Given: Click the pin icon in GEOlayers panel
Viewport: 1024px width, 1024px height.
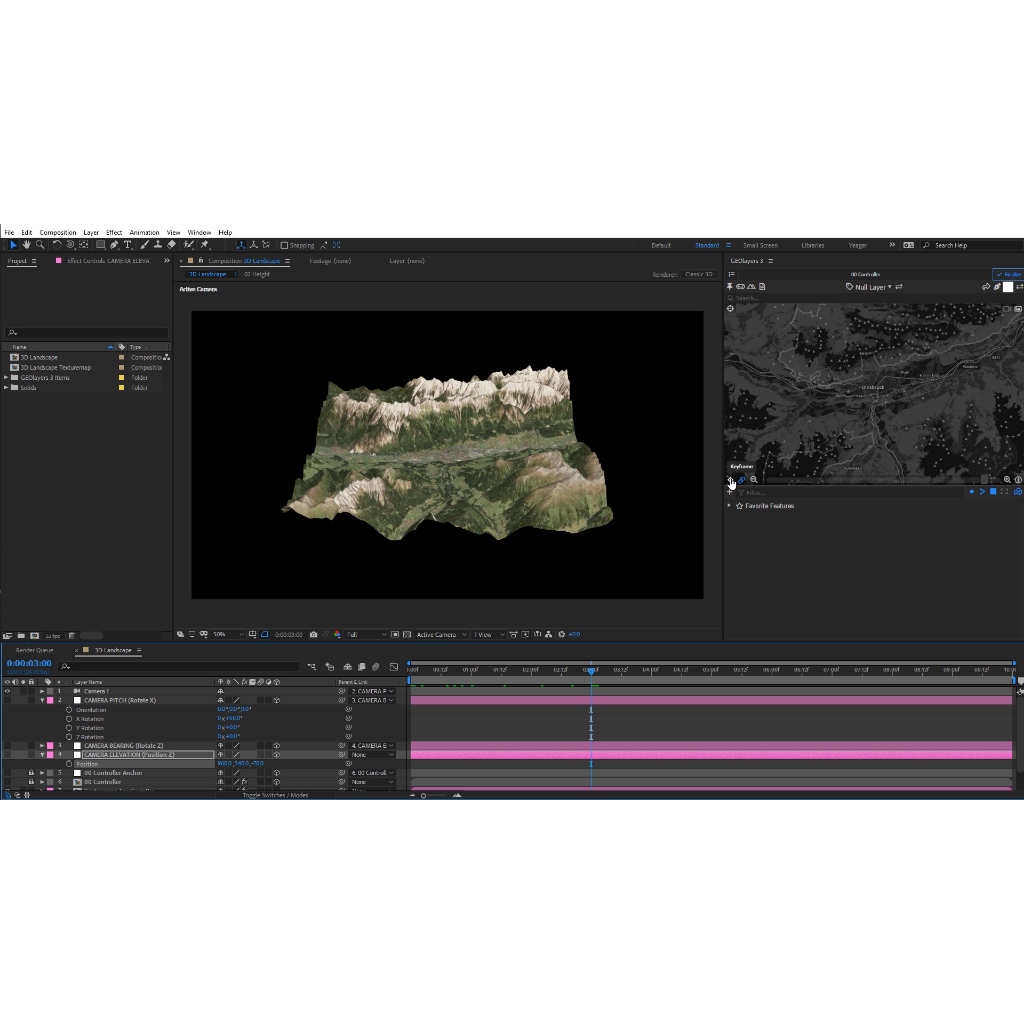Looking at the screenshot, I should [x=730, y=287].
